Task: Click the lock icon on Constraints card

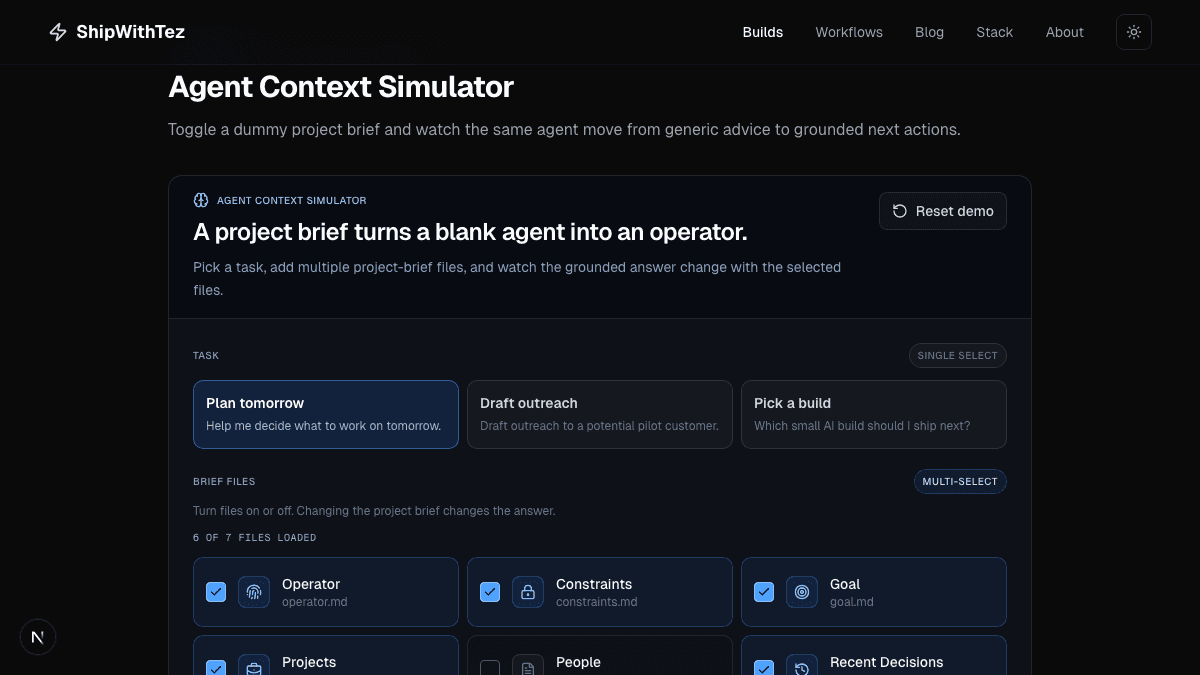Action: tap(528, 592)
